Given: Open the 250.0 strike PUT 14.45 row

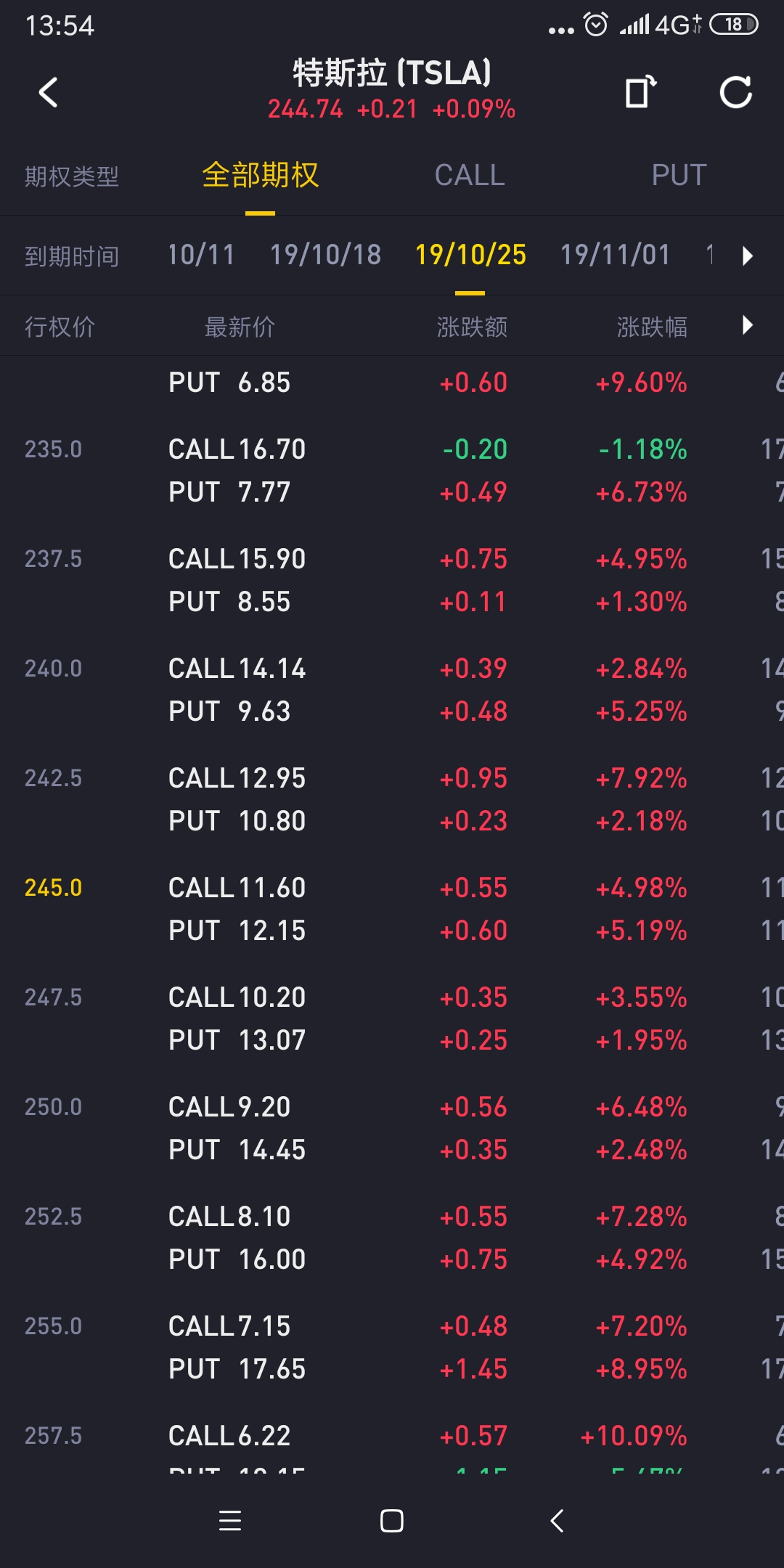Looking at the screenshot, I should (237, 1150).
